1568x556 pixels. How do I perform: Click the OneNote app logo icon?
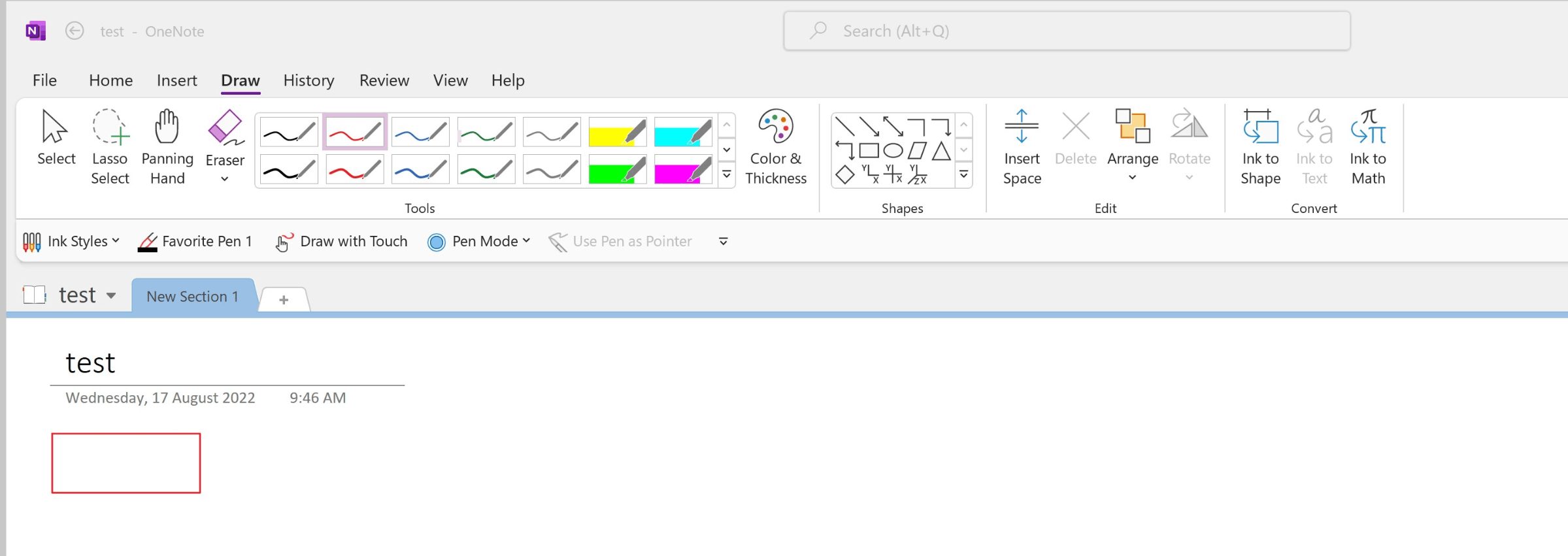tap(35, 31)
